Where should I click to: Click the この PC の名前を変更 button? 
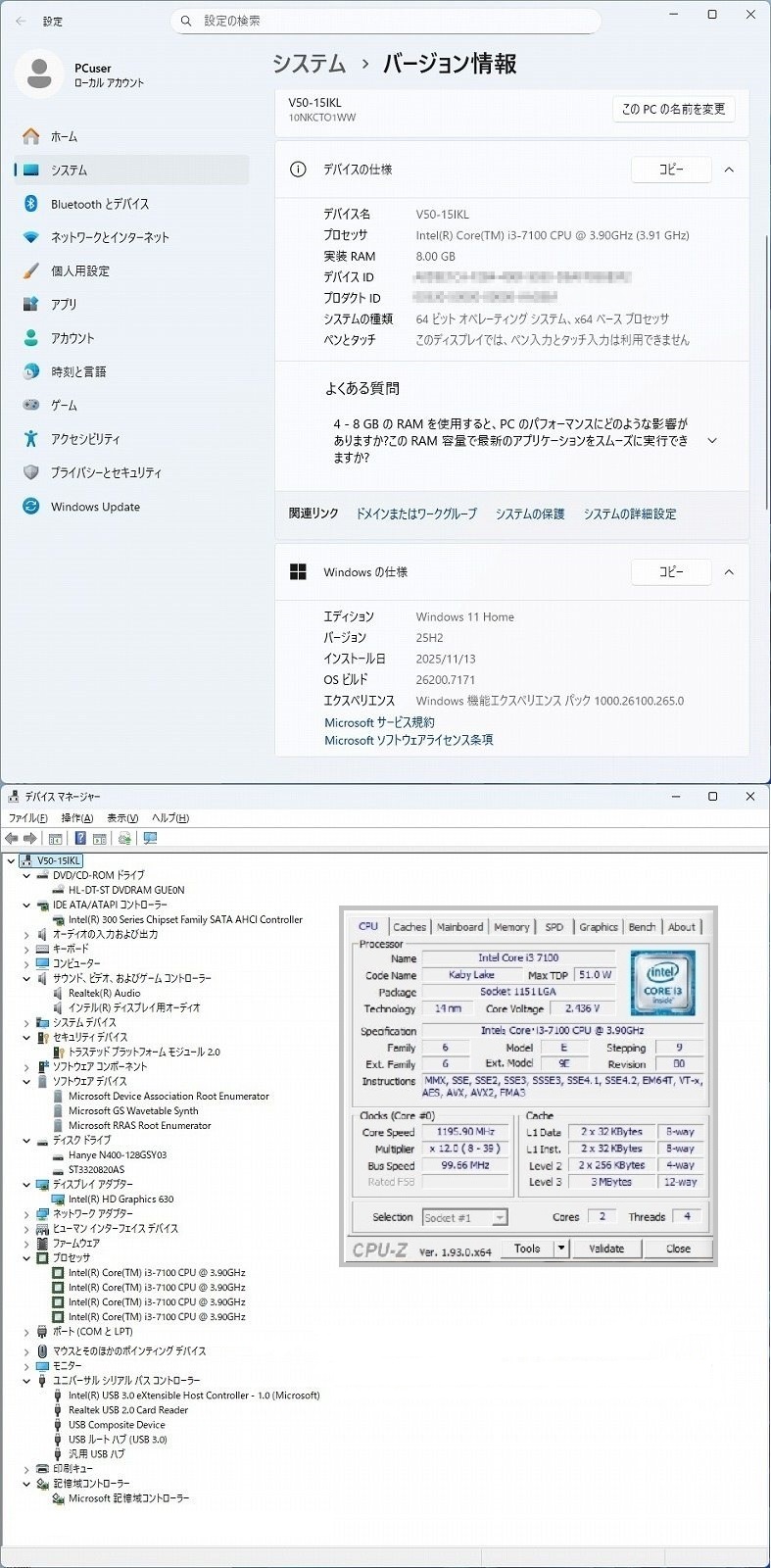click(x=673, y=109)
